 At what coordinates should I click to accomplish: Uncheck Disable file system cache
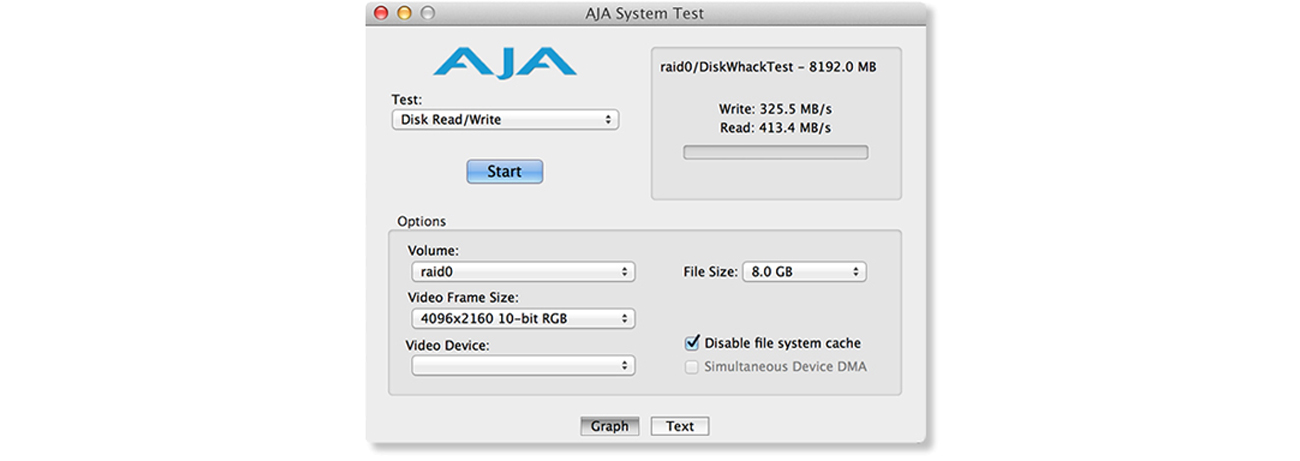click(692, 343)
